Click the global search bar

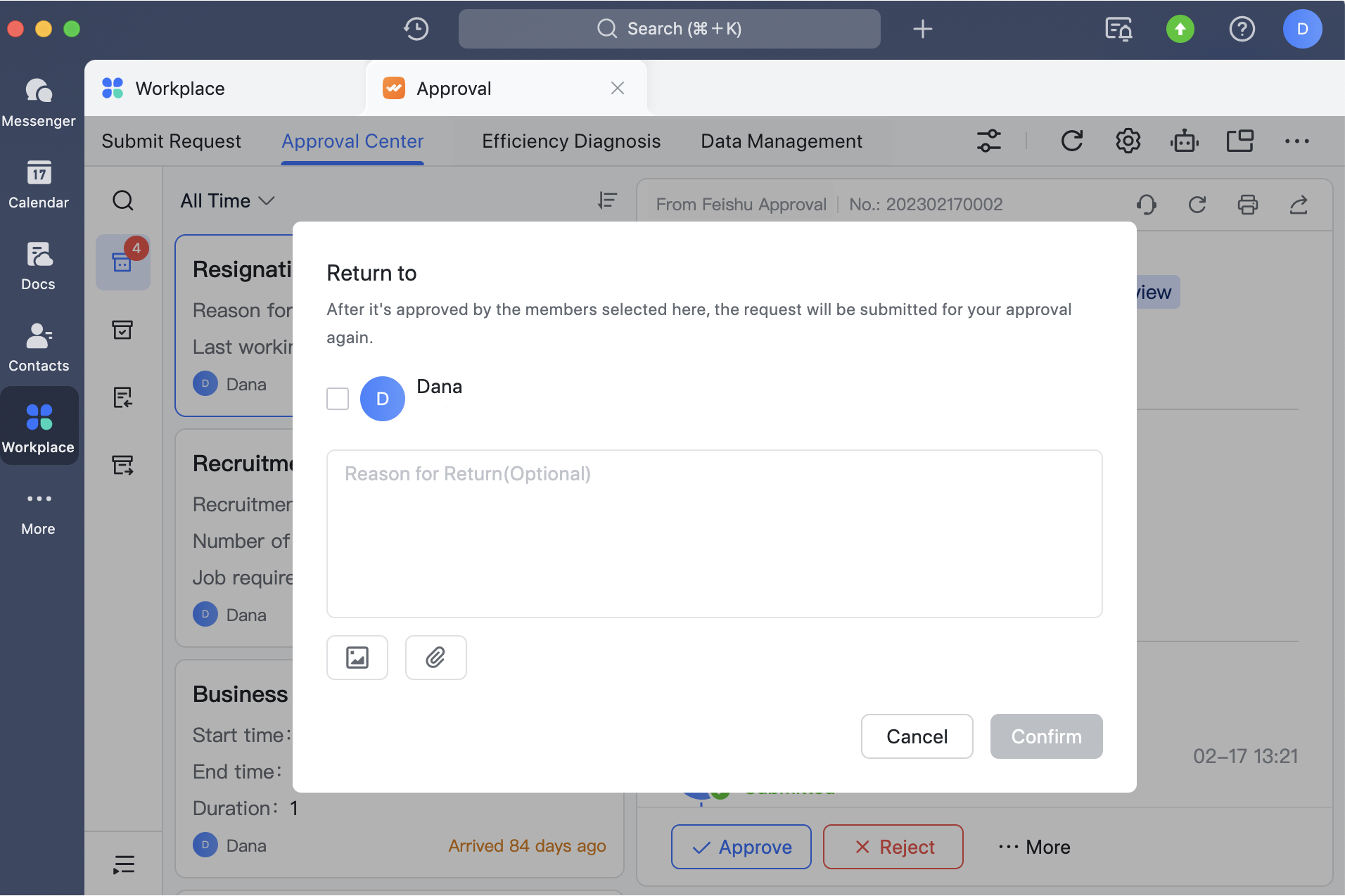(x=669, y=29)
